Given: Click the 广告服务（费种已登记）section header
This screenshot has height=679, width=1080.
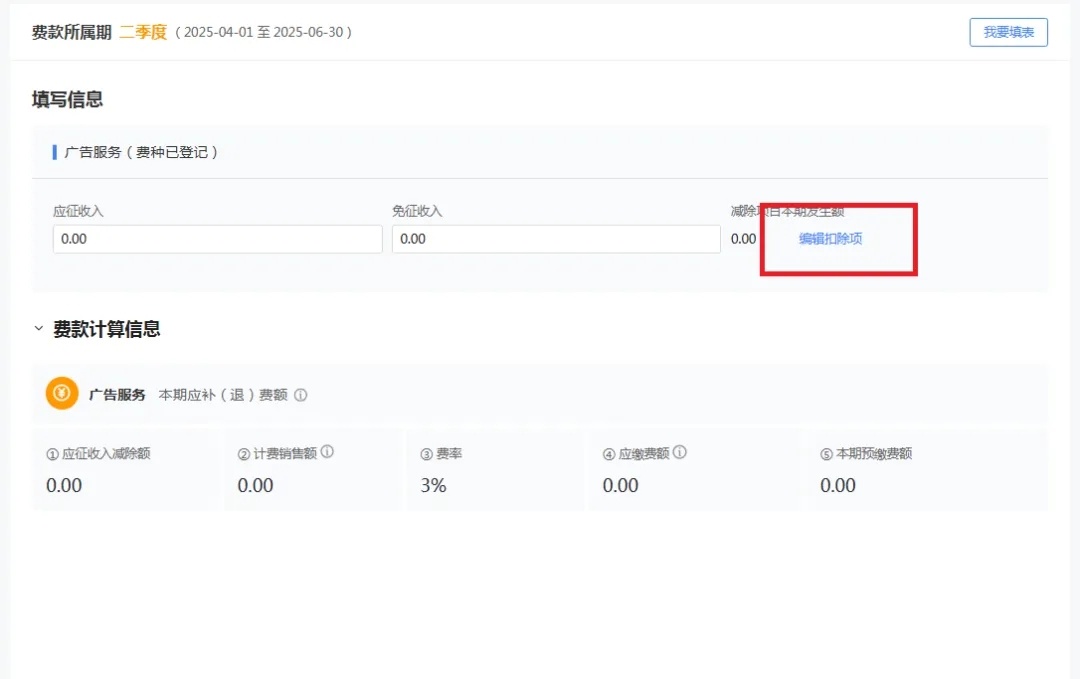Looking at the screenshot, I should (141, 152).
